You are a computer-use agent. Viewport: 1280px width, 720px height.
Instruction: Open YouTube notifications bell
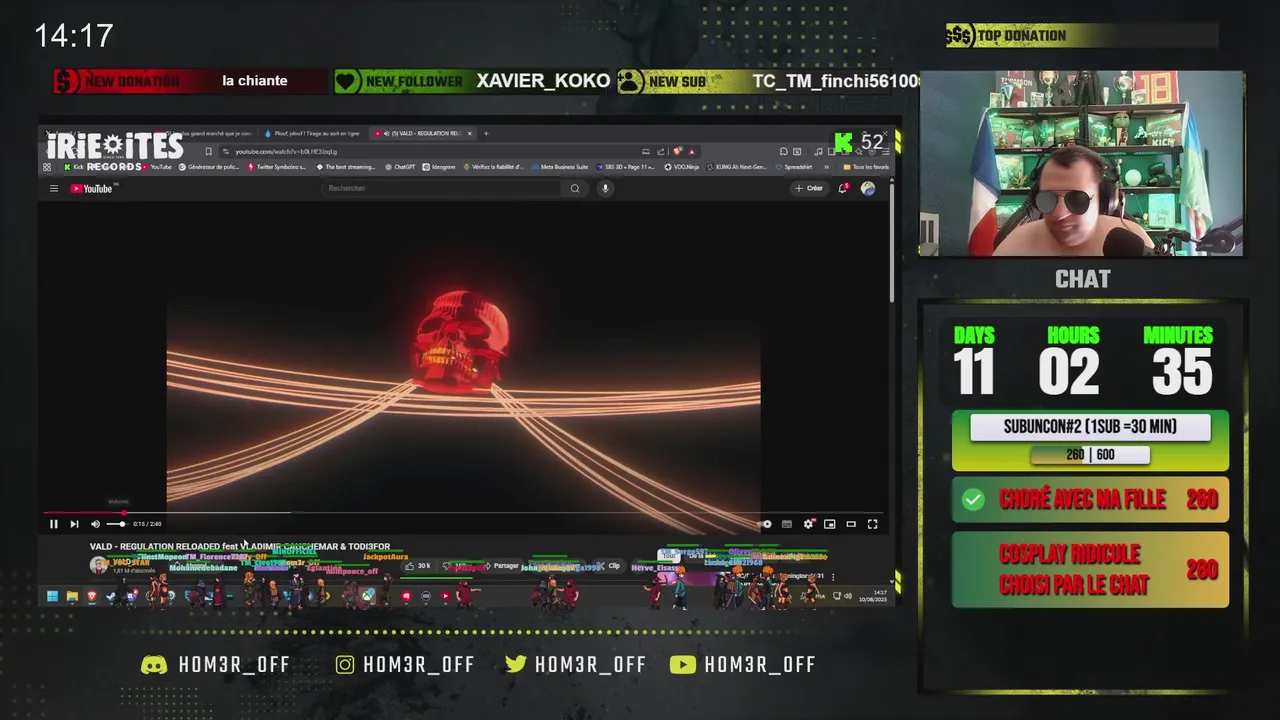tap(843, 188)
